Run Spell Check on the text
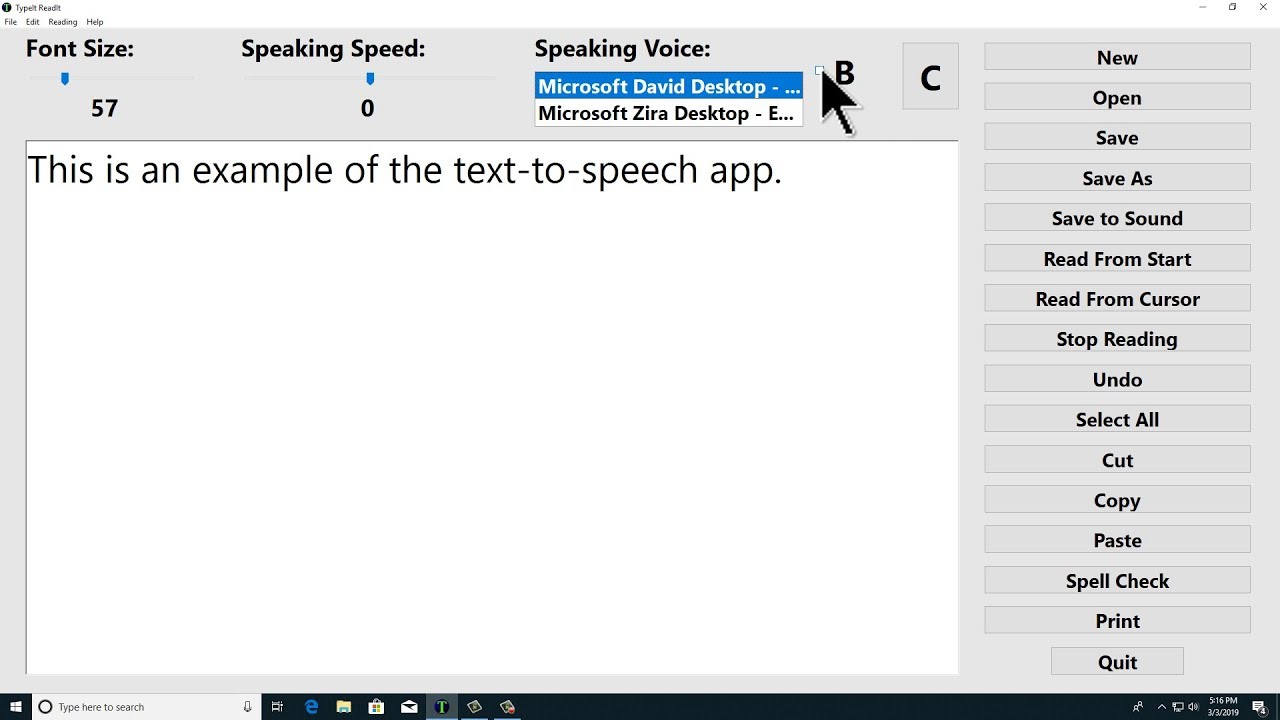This screenshot has width=1280, height=720. point(1117,580)
